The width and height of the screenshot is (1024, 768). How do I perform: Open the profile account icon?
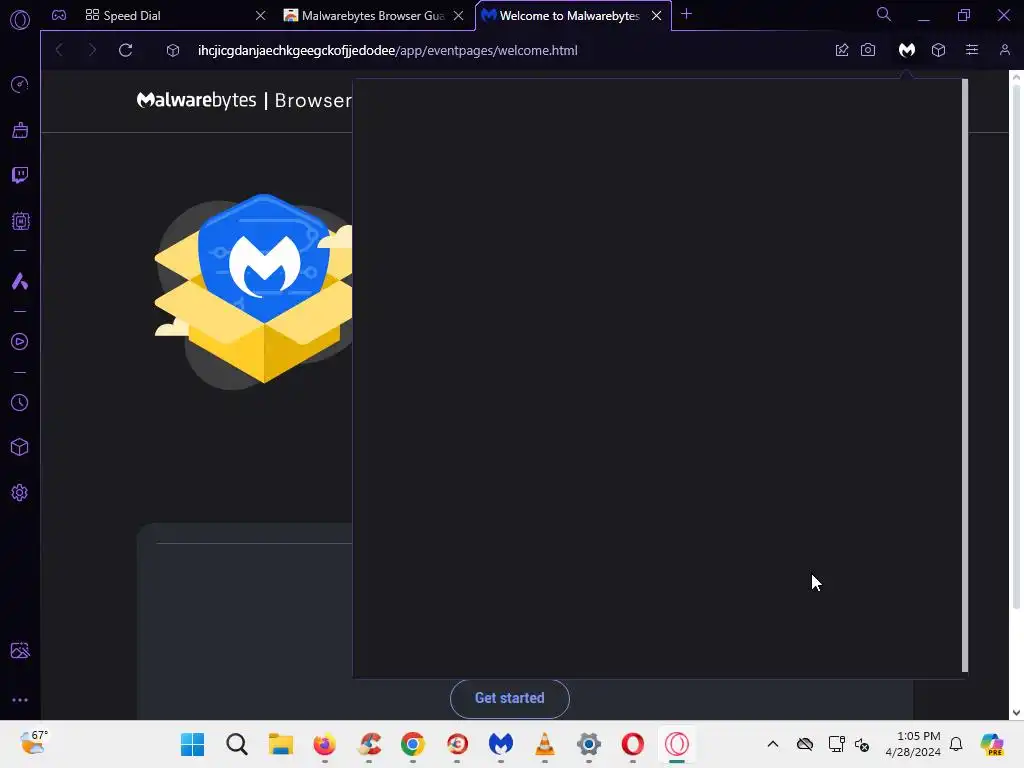tap(1004, 50)
